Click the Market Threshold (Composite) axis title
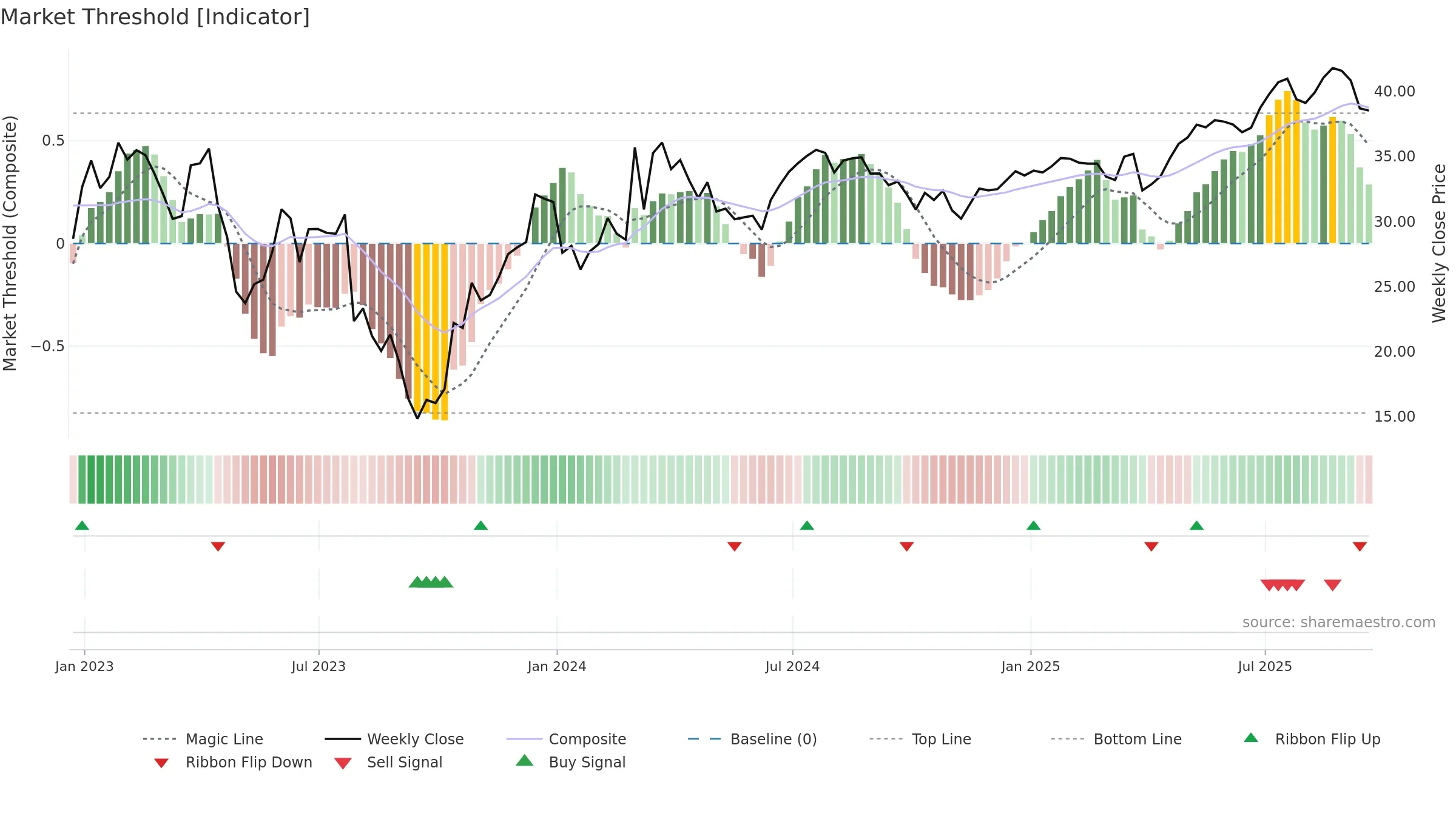Viewport: 1456px width, 819px height. (10, 243)
